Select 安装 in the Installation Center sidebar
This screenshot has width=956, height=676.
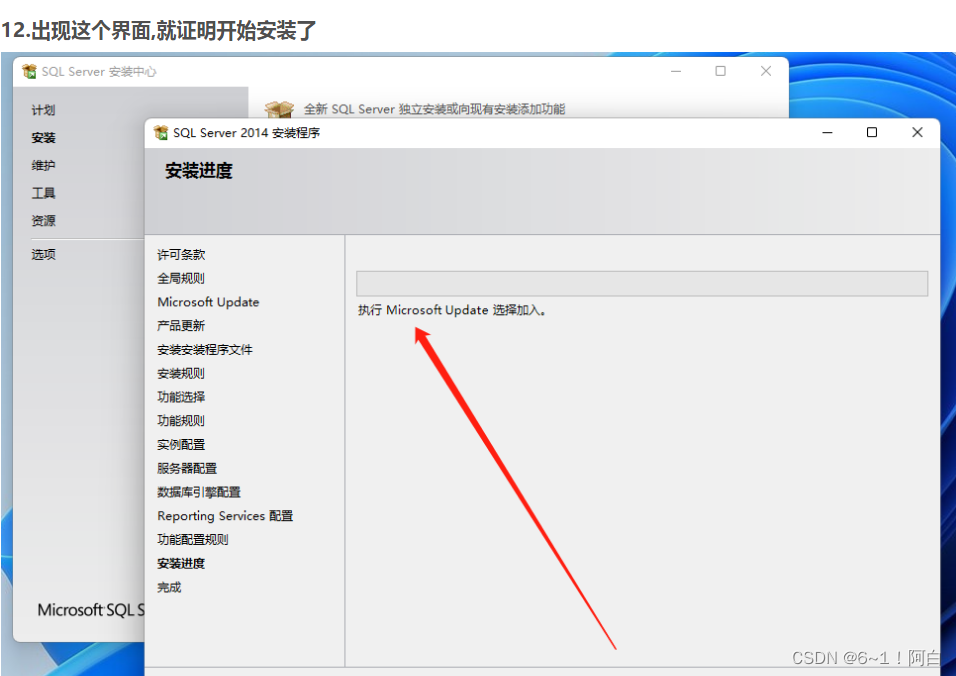tap(43, 138)
